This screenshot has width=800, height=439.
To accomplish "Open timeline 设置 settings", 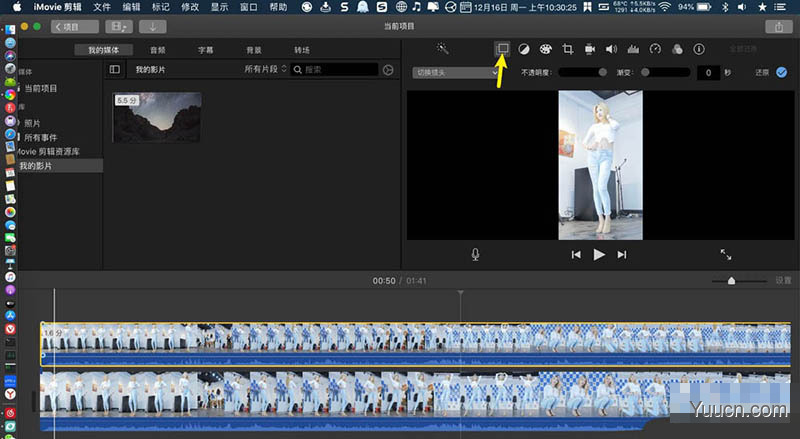I will (x=783, y=280).
